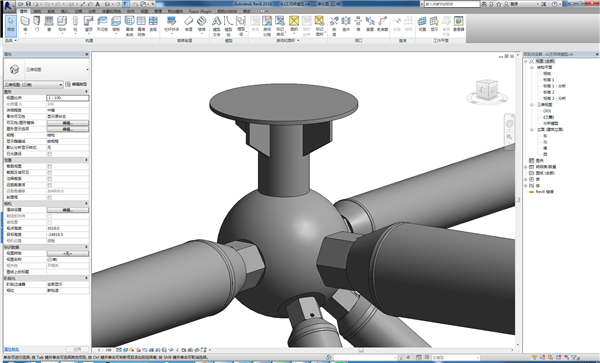Click the Model Text tool icon
Screen dimensions: 600x363
click(x=217, y=25)
